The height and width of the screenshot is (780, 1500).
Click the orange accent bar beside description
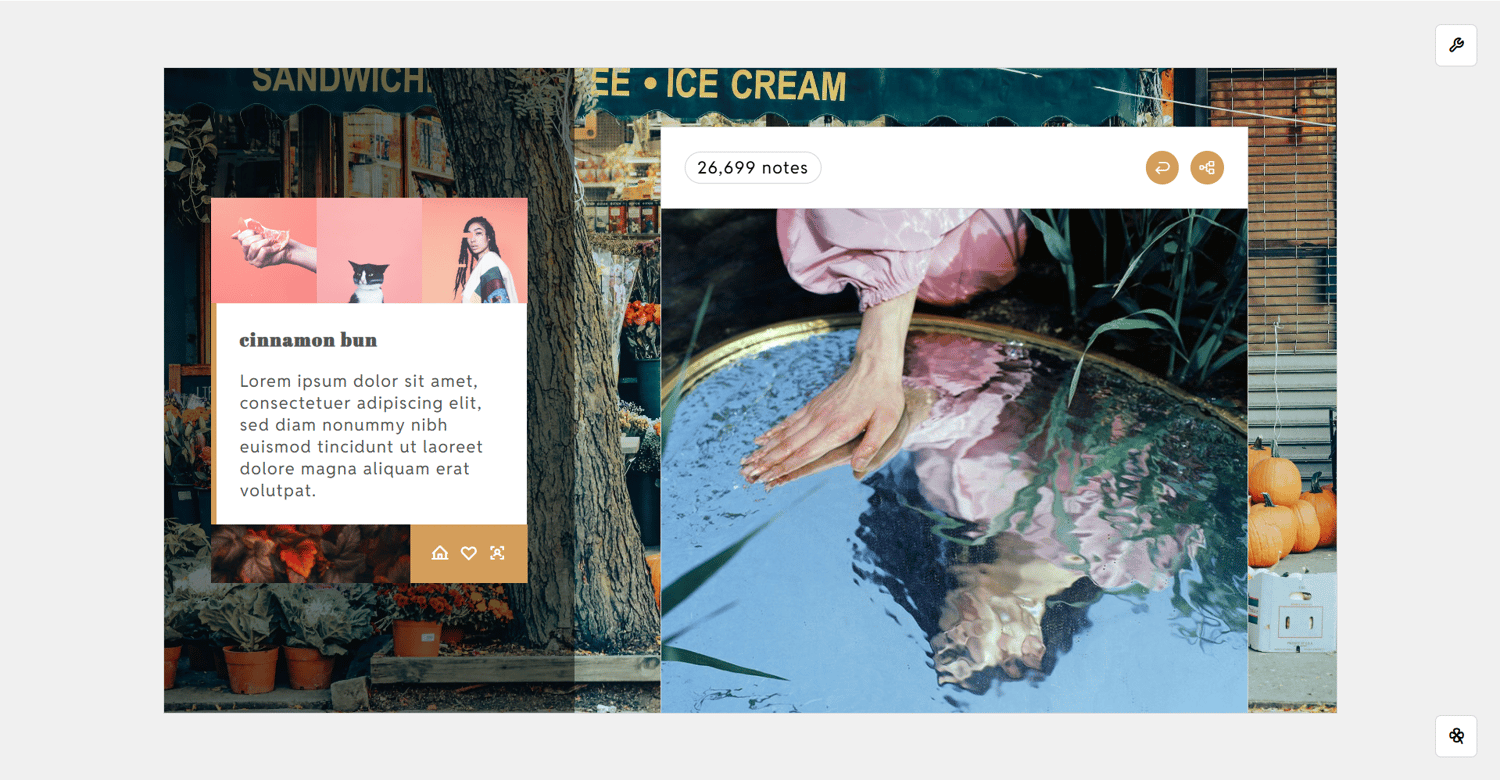213,413
